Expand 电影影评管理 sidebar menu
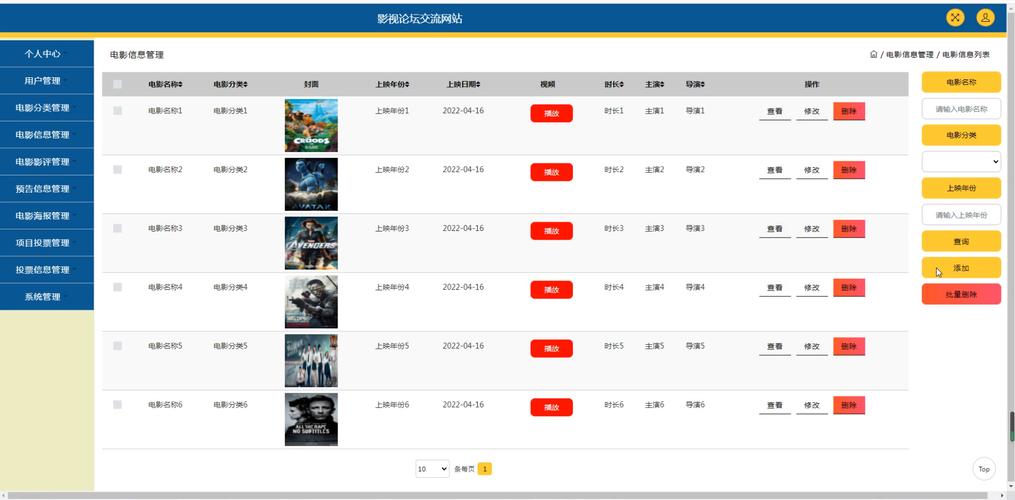The width and height of the screenshot is (1015, 500). [x=47, y=162]
